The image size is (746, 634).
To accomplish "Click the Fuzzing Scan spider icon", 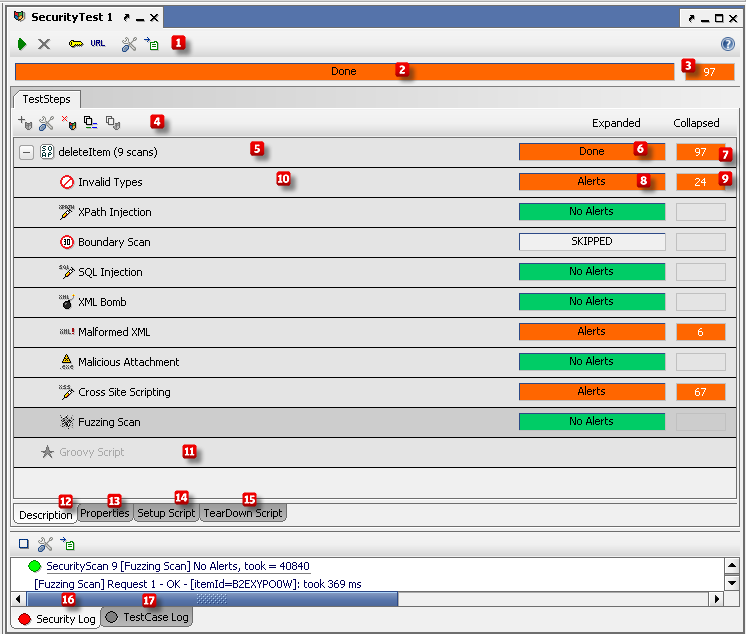I will (x=67, y=421).
